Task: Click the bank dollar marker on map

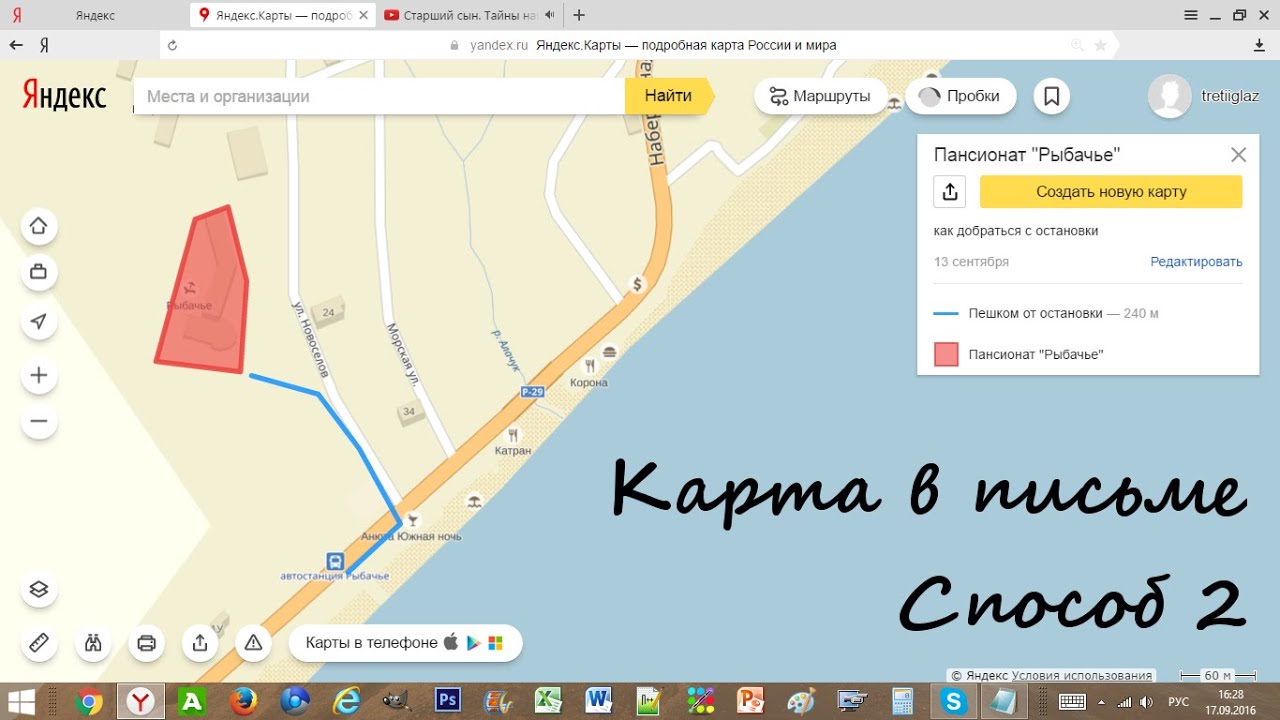Action: 637,284
